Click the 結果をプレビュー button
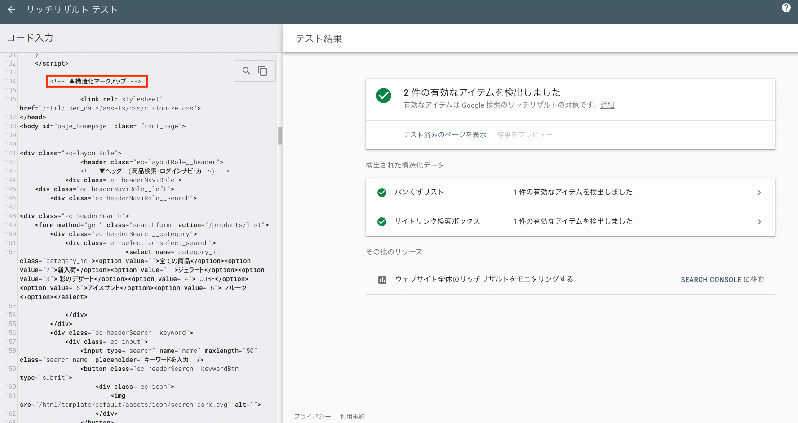This screenshot has width=798, height=423. click(x=525, y=135)
